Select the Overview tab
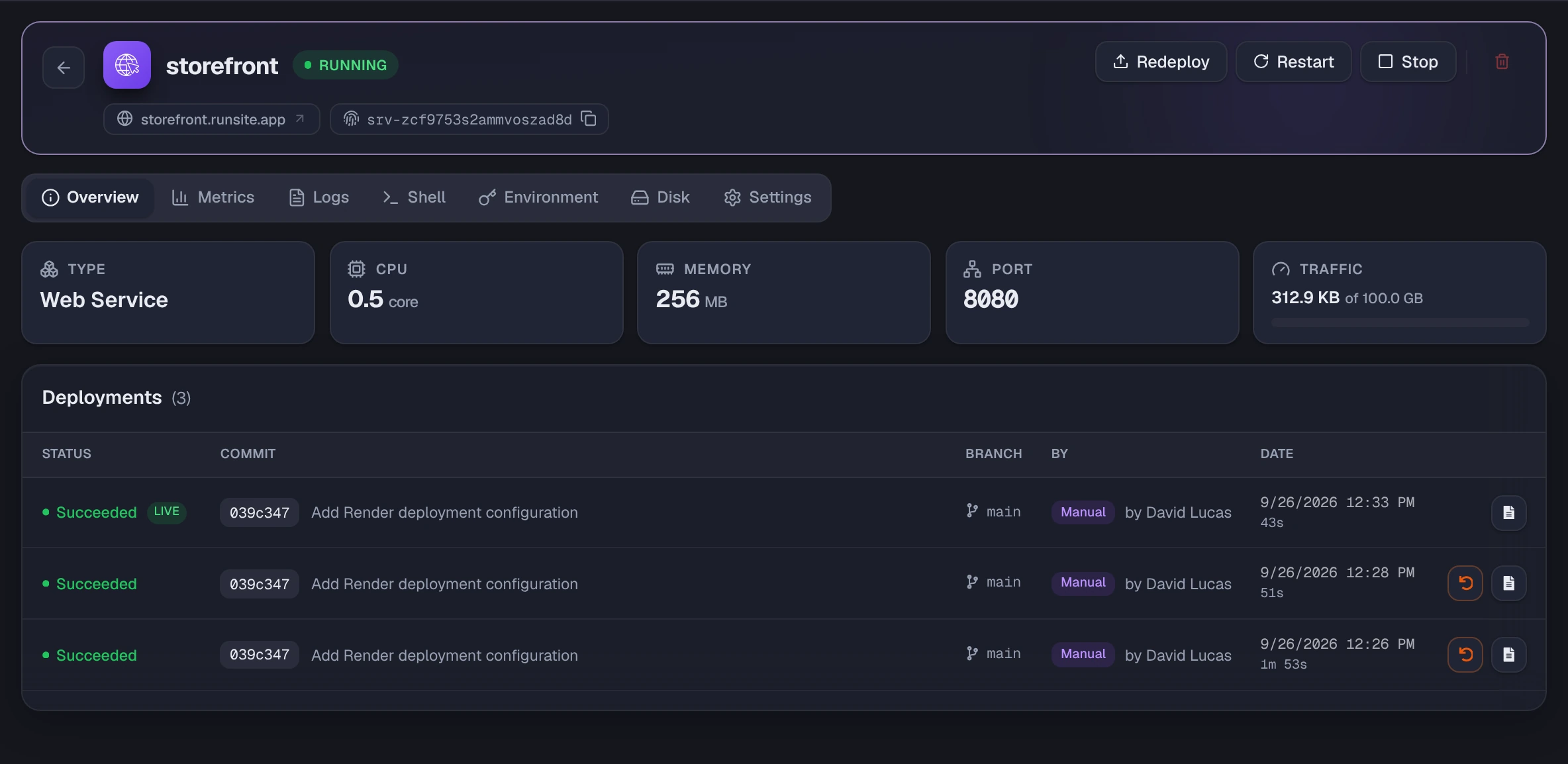The image size is (1568, 764). click(90, 197)
